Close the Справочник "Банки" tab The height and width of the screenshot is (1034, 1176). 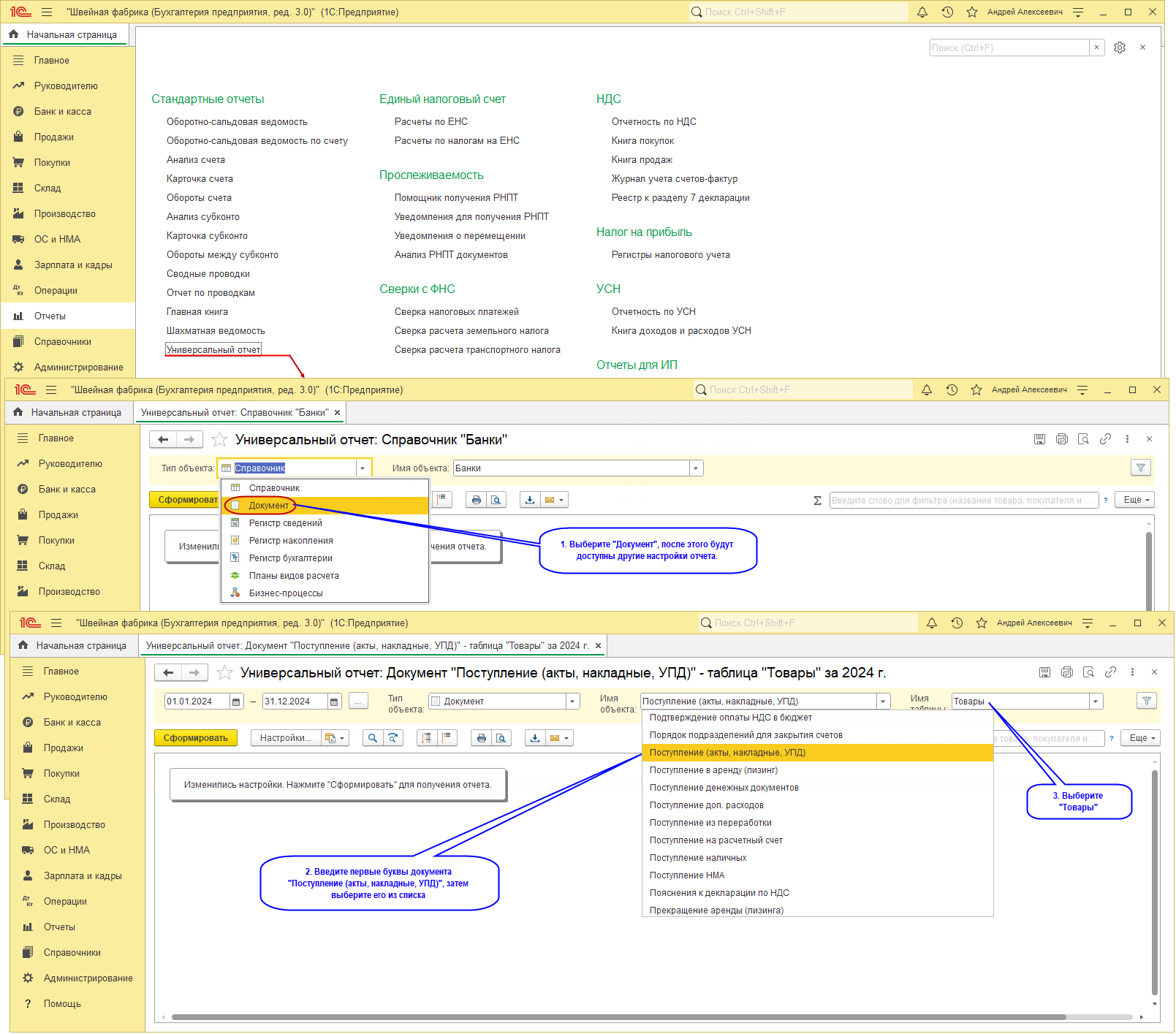click(x=338, y=413)
